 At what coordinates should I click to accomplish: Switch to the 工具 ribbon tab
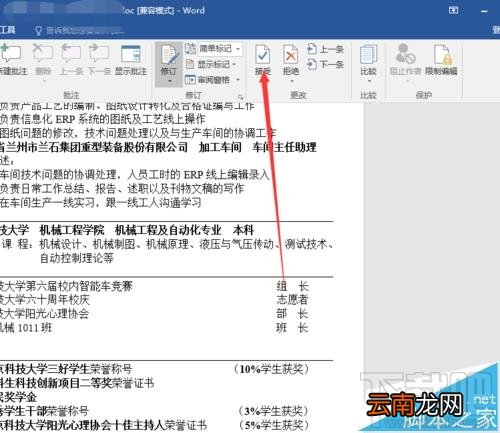[x=8, y=30]
